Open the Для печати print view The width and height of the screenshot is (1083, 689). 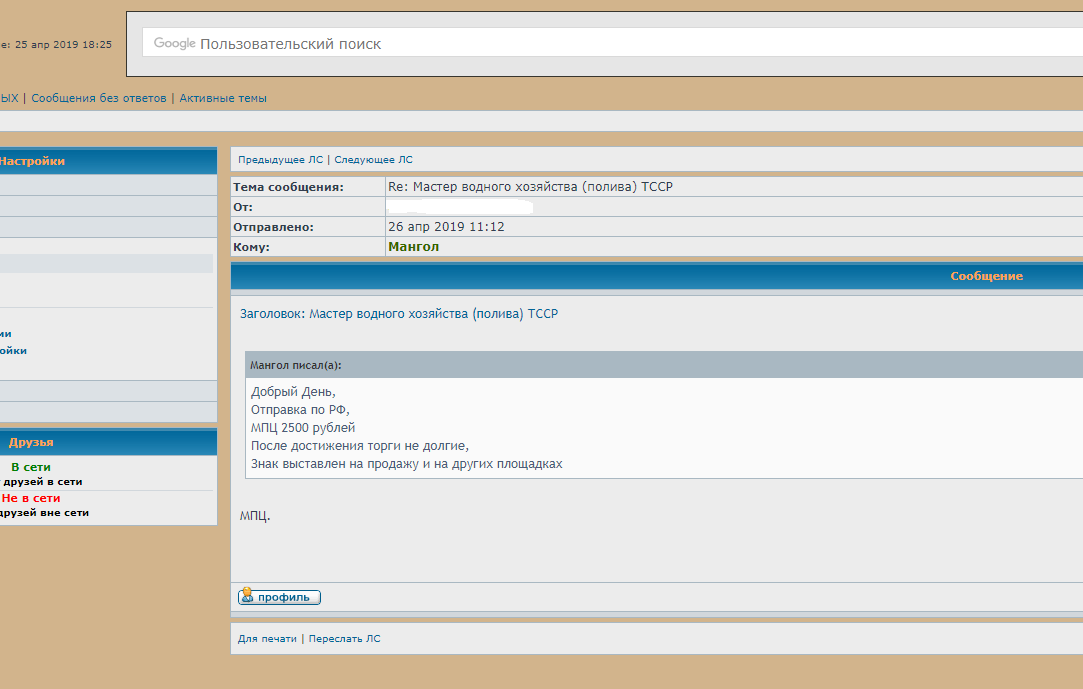coord(267,638)
